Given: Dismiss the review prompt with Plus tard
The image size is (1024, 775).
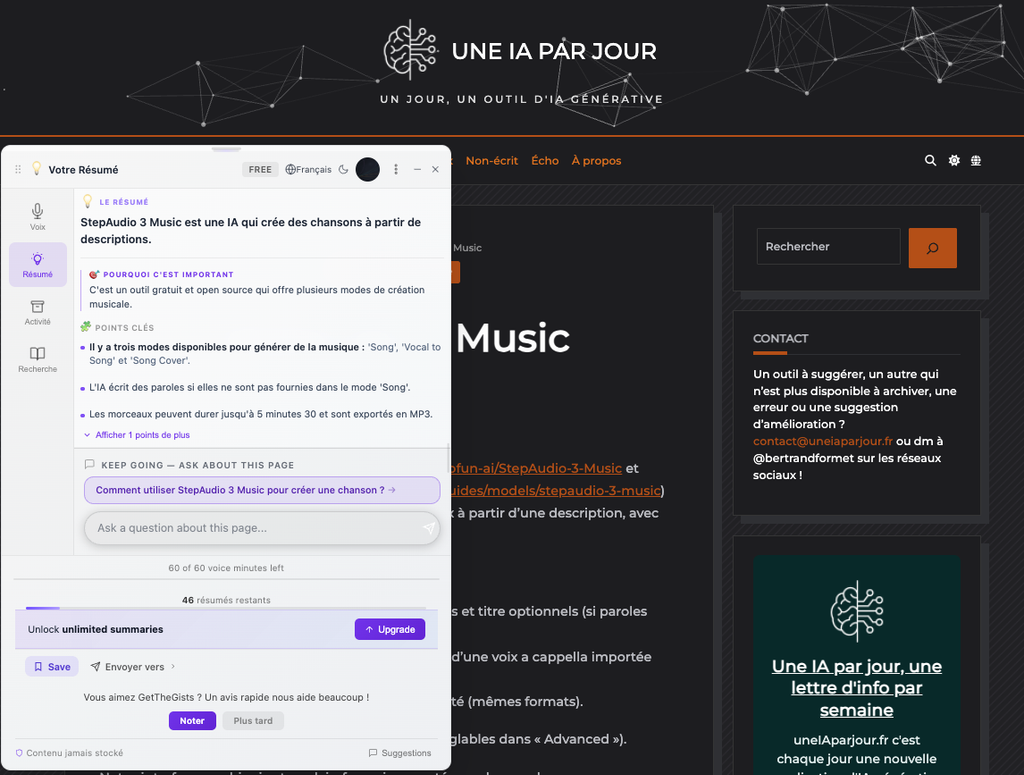Looking at the screenshot, I should click(253, 721).
